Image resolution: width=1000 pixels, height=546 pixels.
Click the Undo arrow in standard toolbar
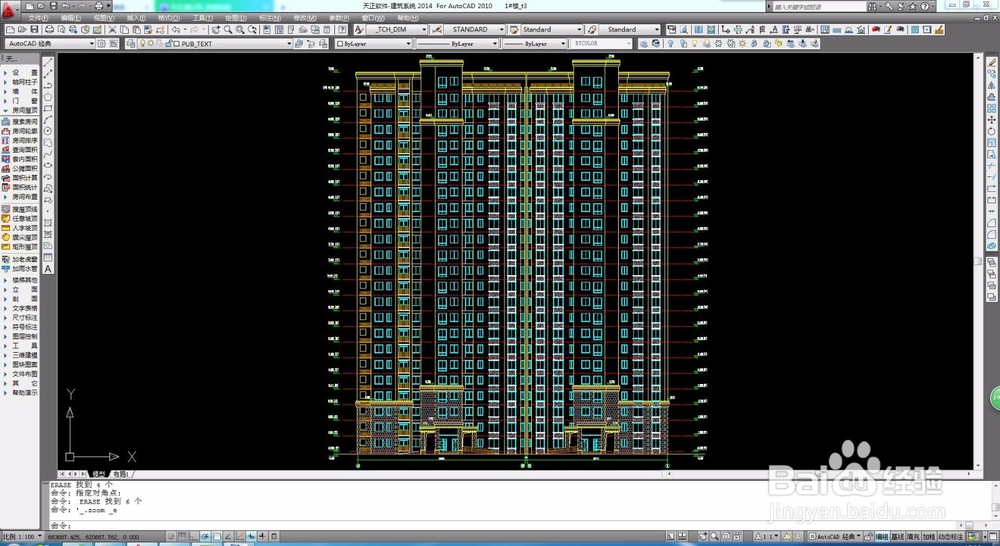(x=175, y=29)
